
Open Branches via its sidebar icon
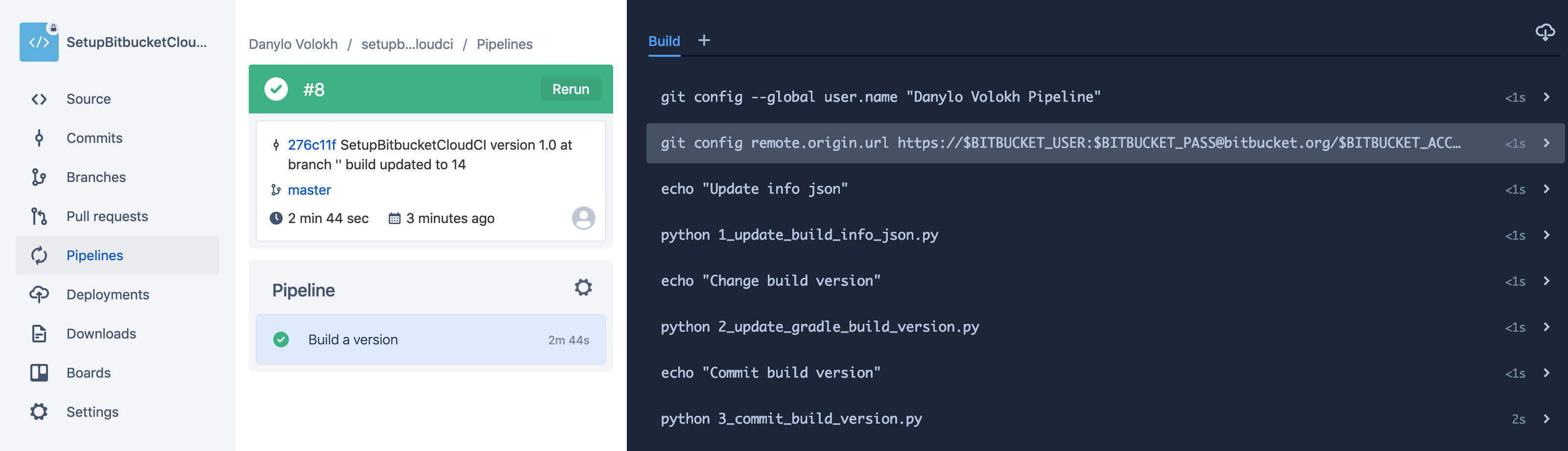click(x=39, y=177)
